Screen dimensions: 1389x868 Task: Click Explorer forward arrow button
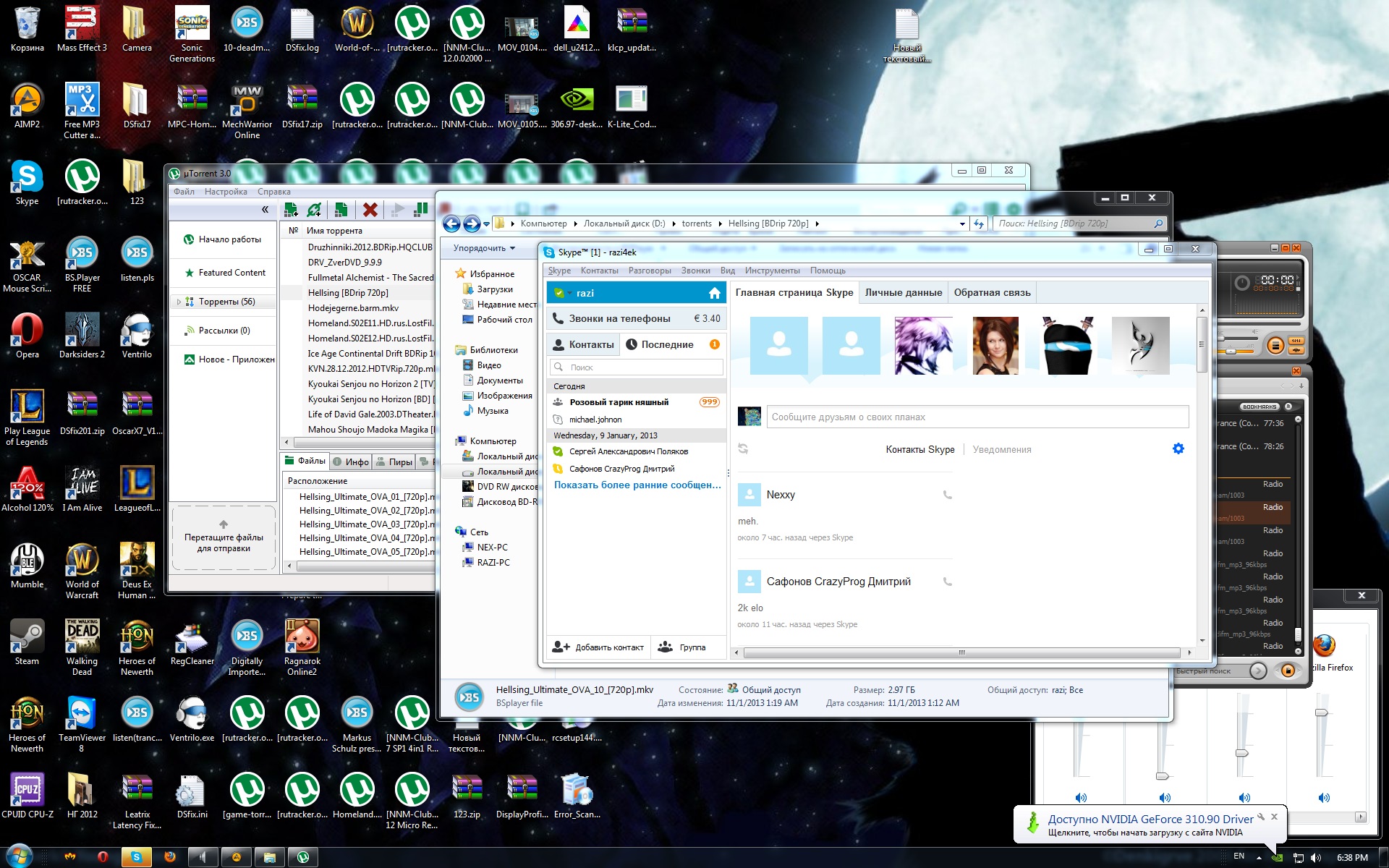[472, 224]
